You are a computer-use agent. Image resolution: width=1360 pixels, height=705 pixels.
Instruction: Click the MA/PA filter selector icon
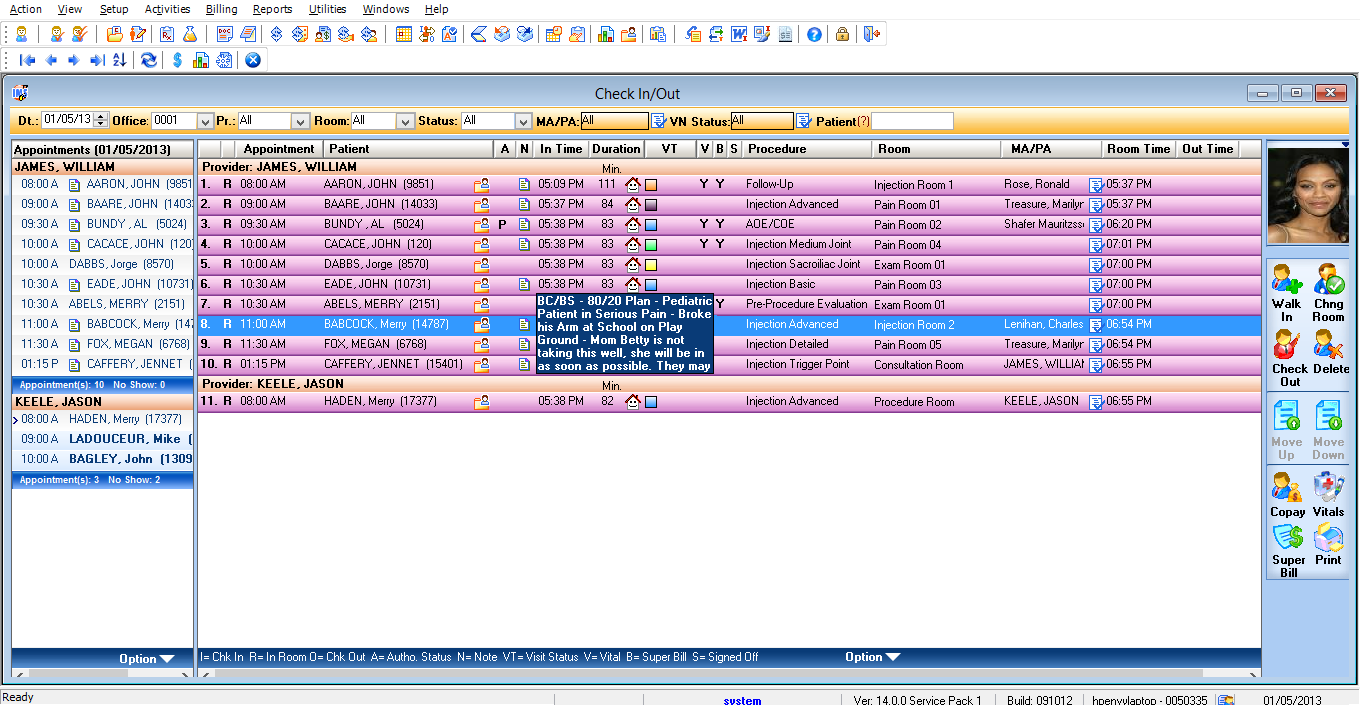[658, 121]
